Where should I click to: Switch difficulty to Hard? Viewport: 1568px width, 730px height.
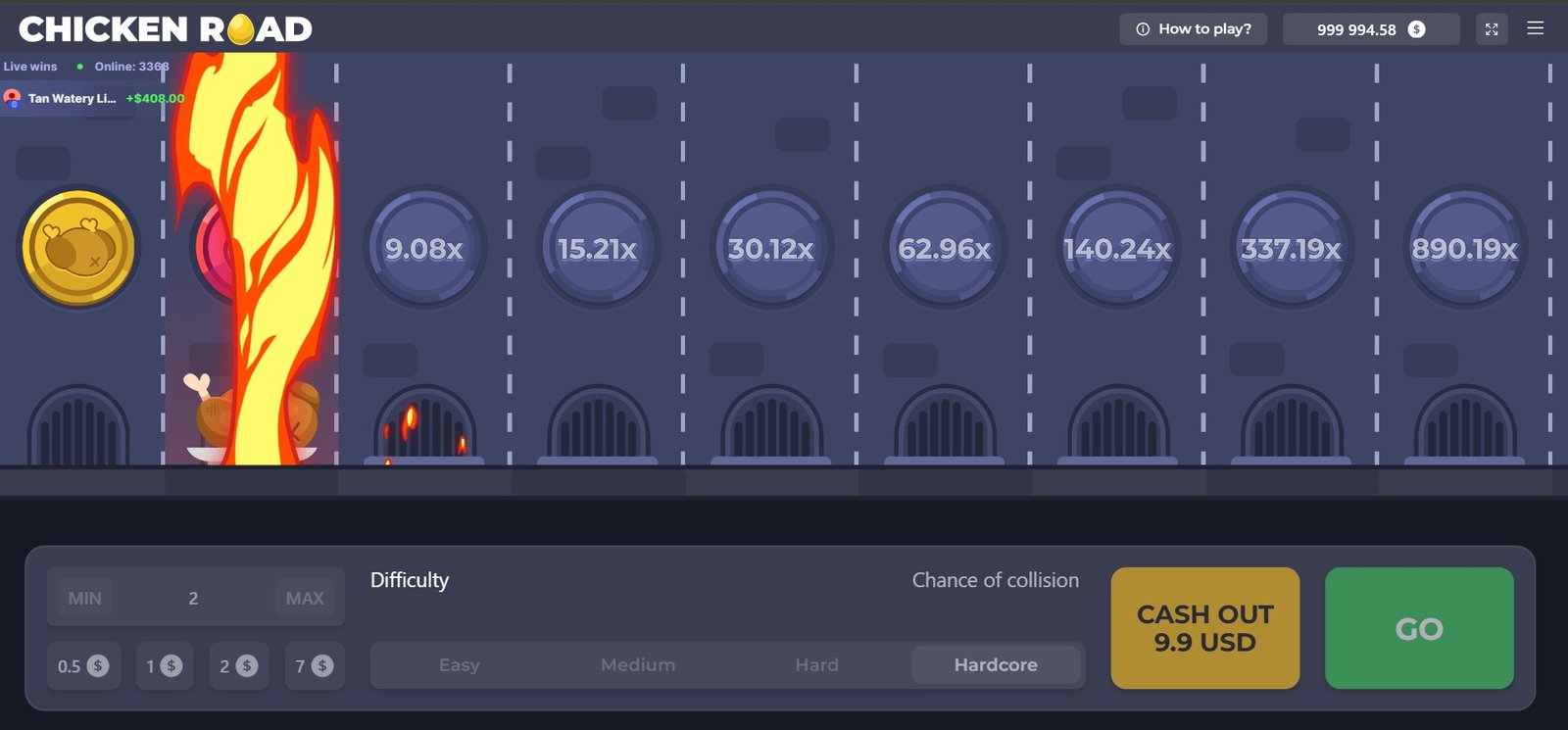816,665
